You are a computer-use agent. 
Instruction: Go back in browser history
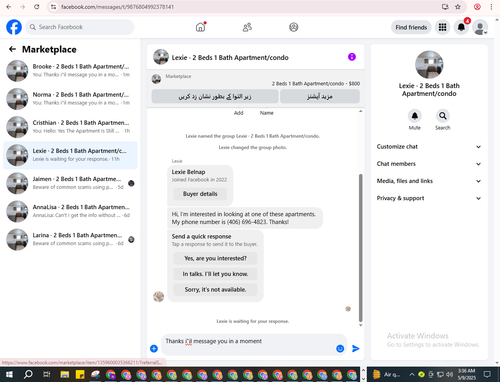[x=9, y=7]
